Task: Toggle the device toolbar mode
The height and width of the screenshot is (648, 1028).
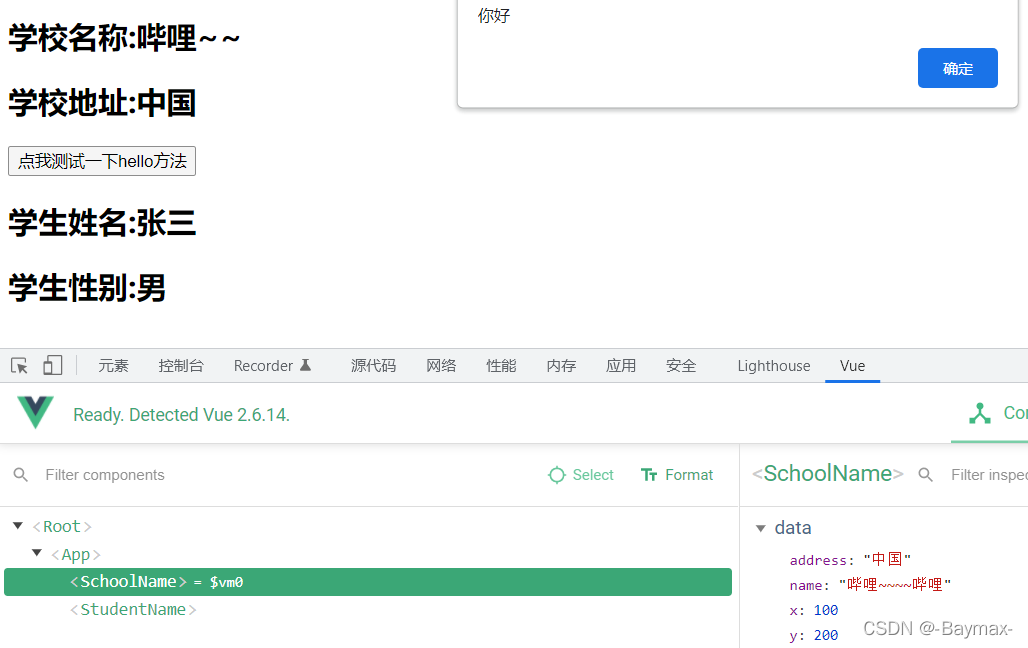Action: 52,365
